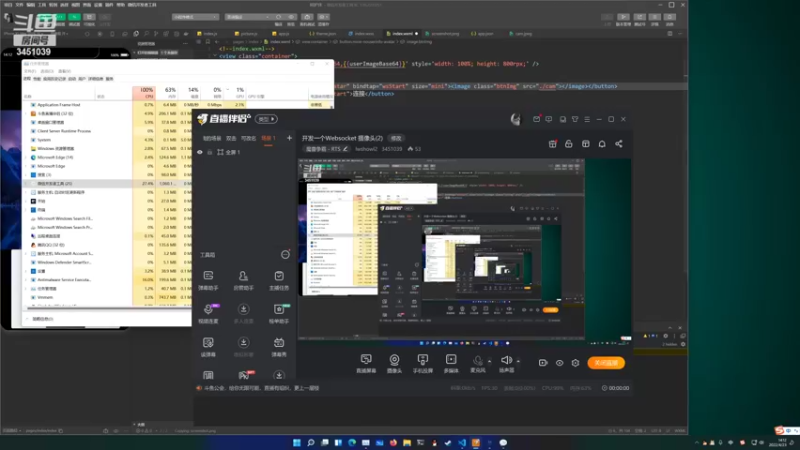
Task: Open 视频连麦 tool in the toolbox
Action: pyautogui.click(x=208, y=314)
